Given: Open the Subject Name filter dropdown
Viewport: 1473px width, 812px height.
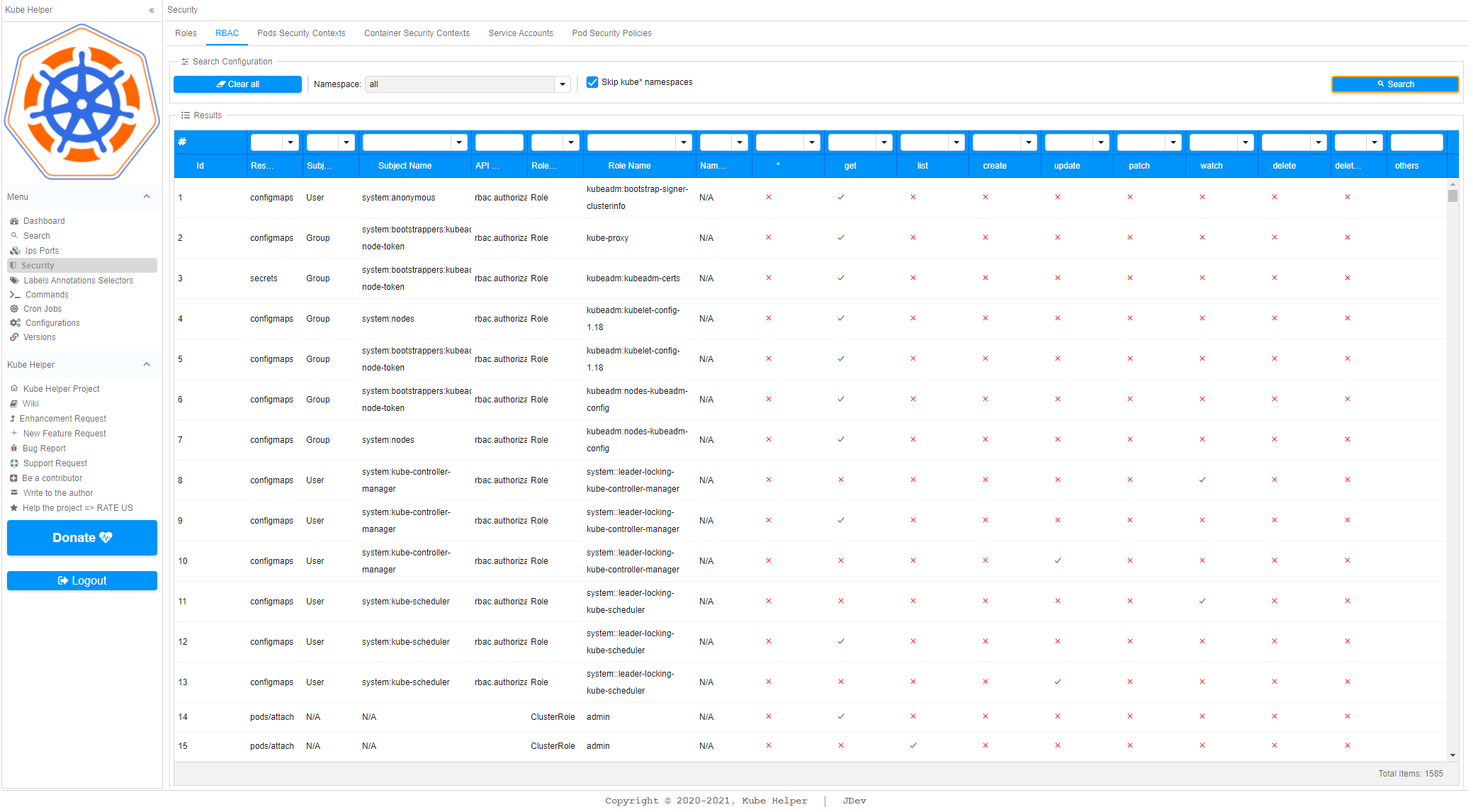Looking at the screenshot, I should click(459, 142).
